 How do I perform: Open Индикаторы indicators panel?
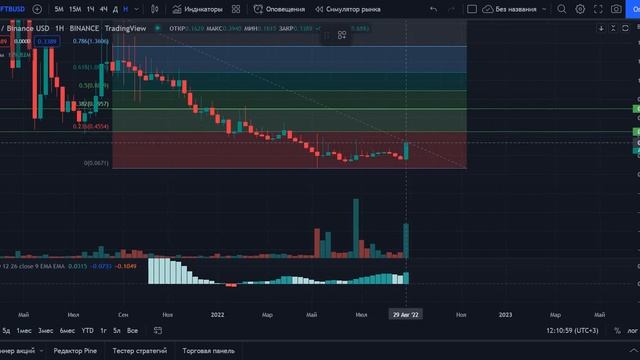(198, 9)
